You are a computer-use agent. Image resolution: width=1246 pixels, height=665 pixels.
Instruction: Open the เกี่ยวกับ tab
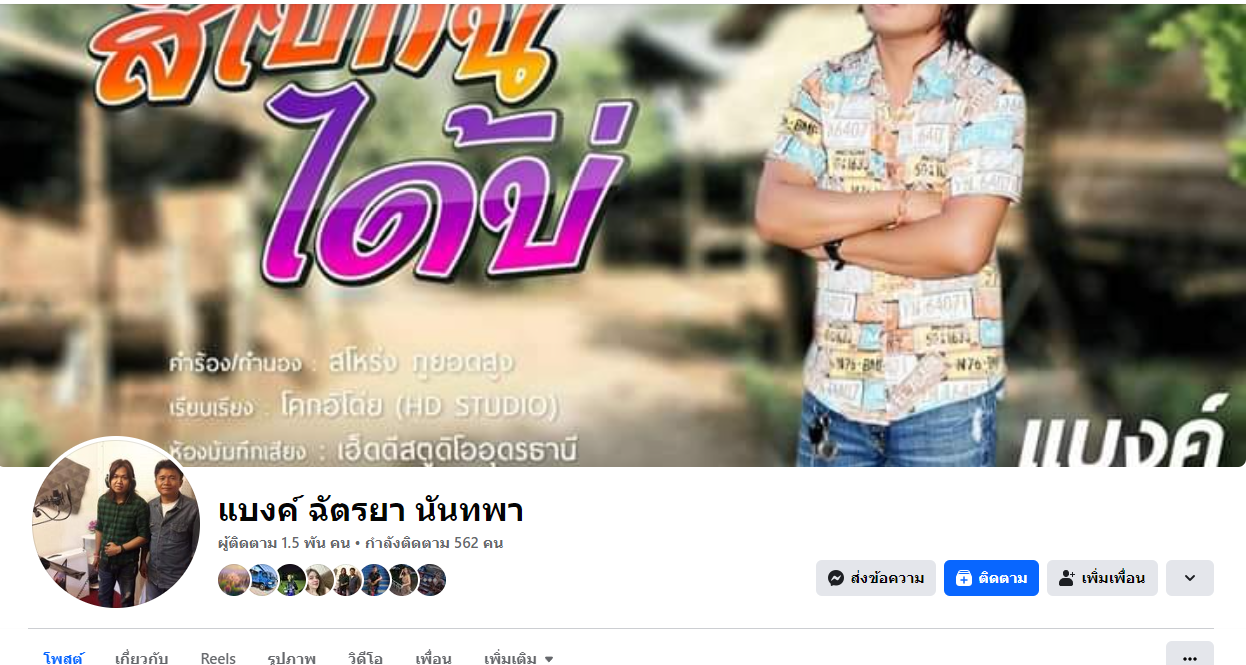pyautogui.click(x=141, y=658)
